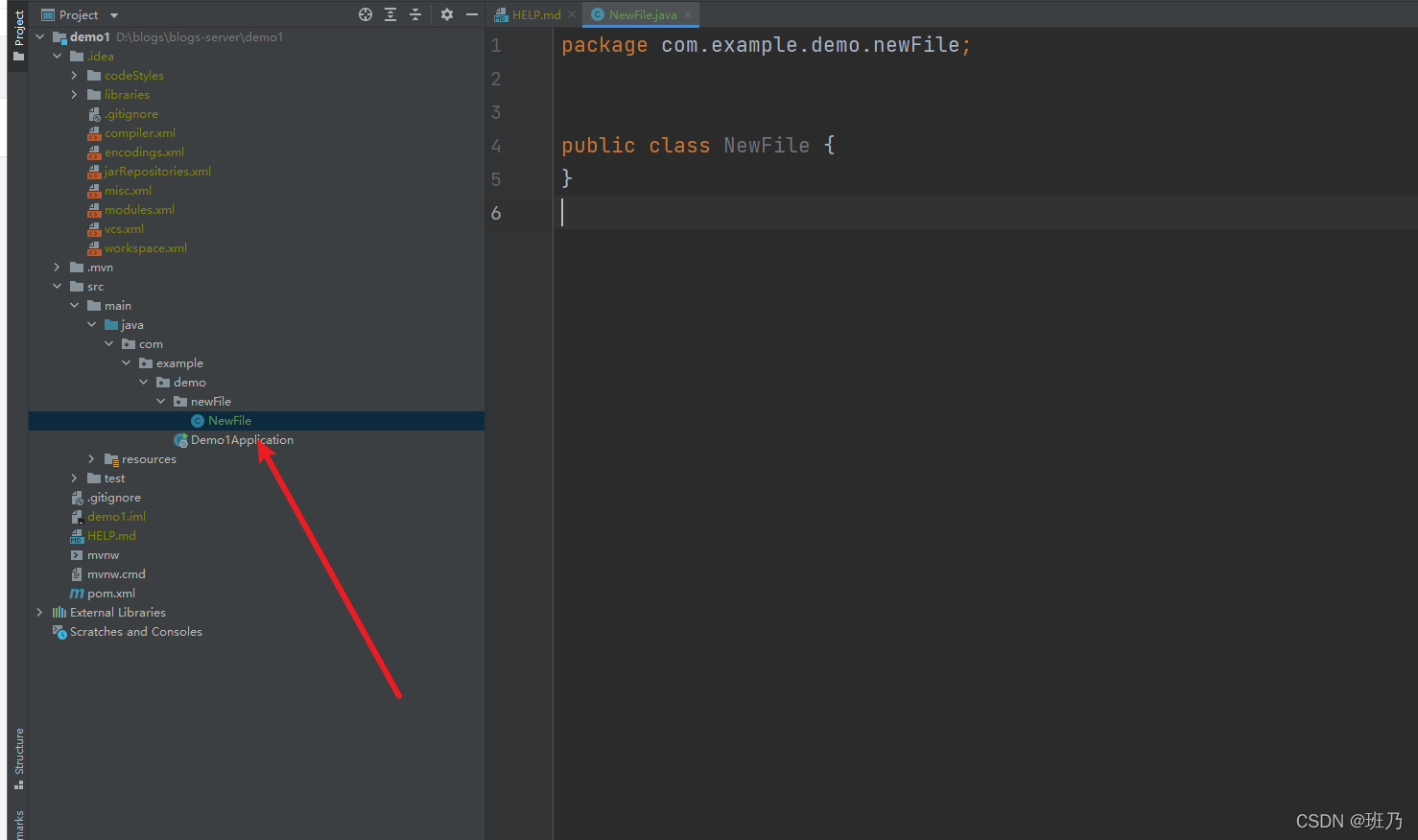Click the misc.xml file icon
The width and height of the screenshot is (1418, 840).
pos(94,191)
